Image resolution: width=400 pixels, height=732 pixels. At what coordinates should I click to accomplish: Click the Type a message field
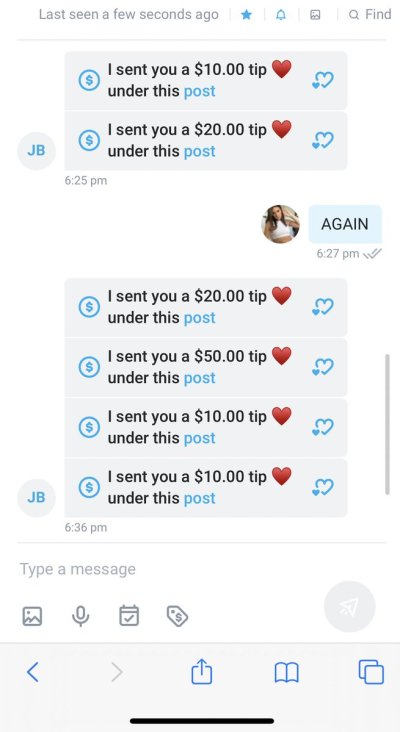pyautogui.click(x=202, y=569)
